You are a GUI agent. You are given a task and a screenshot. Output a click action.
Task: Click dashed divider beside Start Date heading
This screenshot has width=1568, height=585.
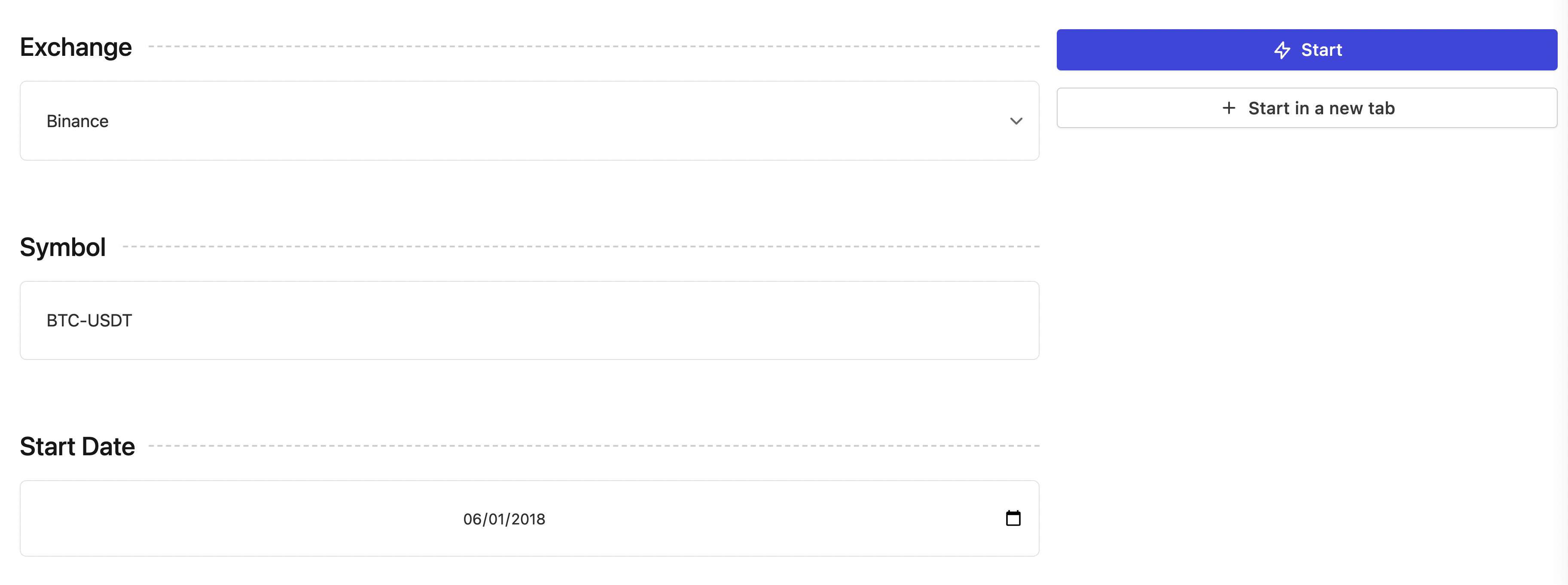(x=594, y=445)
